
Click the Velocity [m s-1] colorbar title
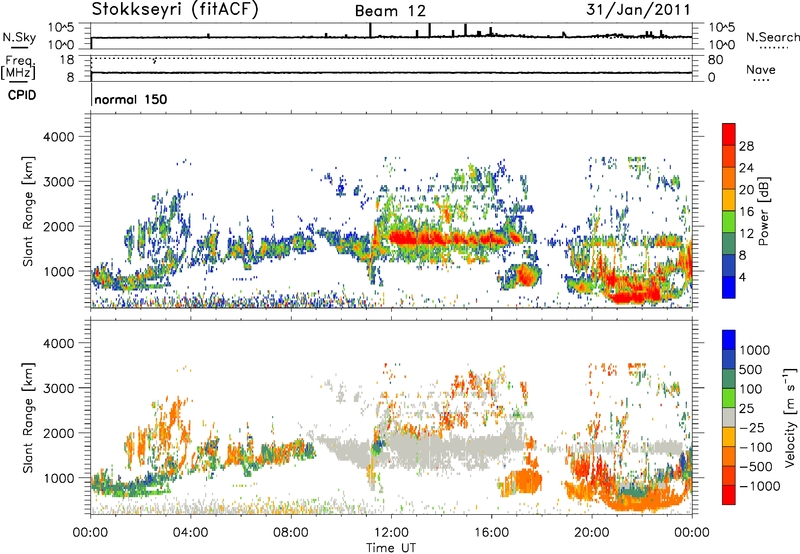[x=790, y=417]
